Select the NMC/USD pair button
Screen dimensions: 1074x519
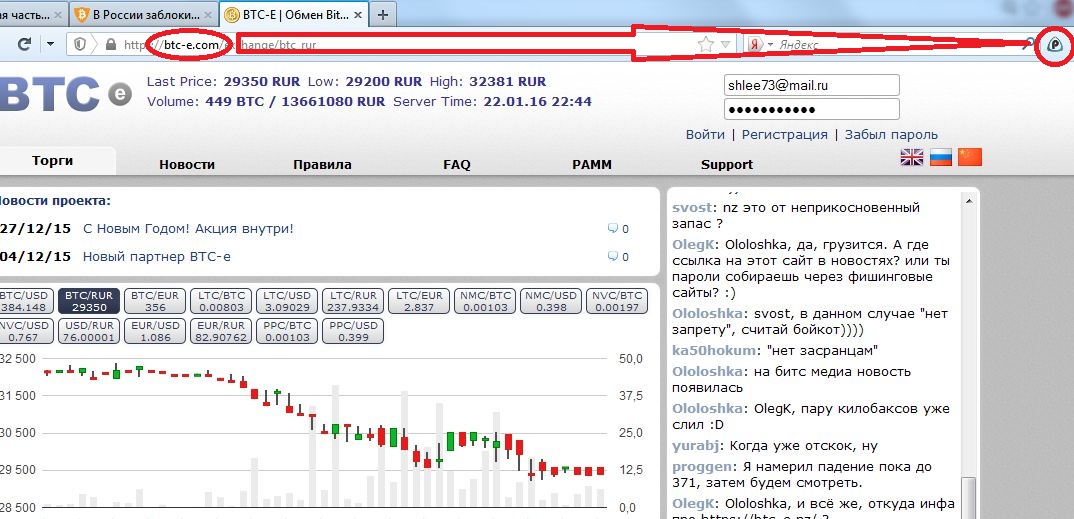pyautogui.click(x=551, y=301)
